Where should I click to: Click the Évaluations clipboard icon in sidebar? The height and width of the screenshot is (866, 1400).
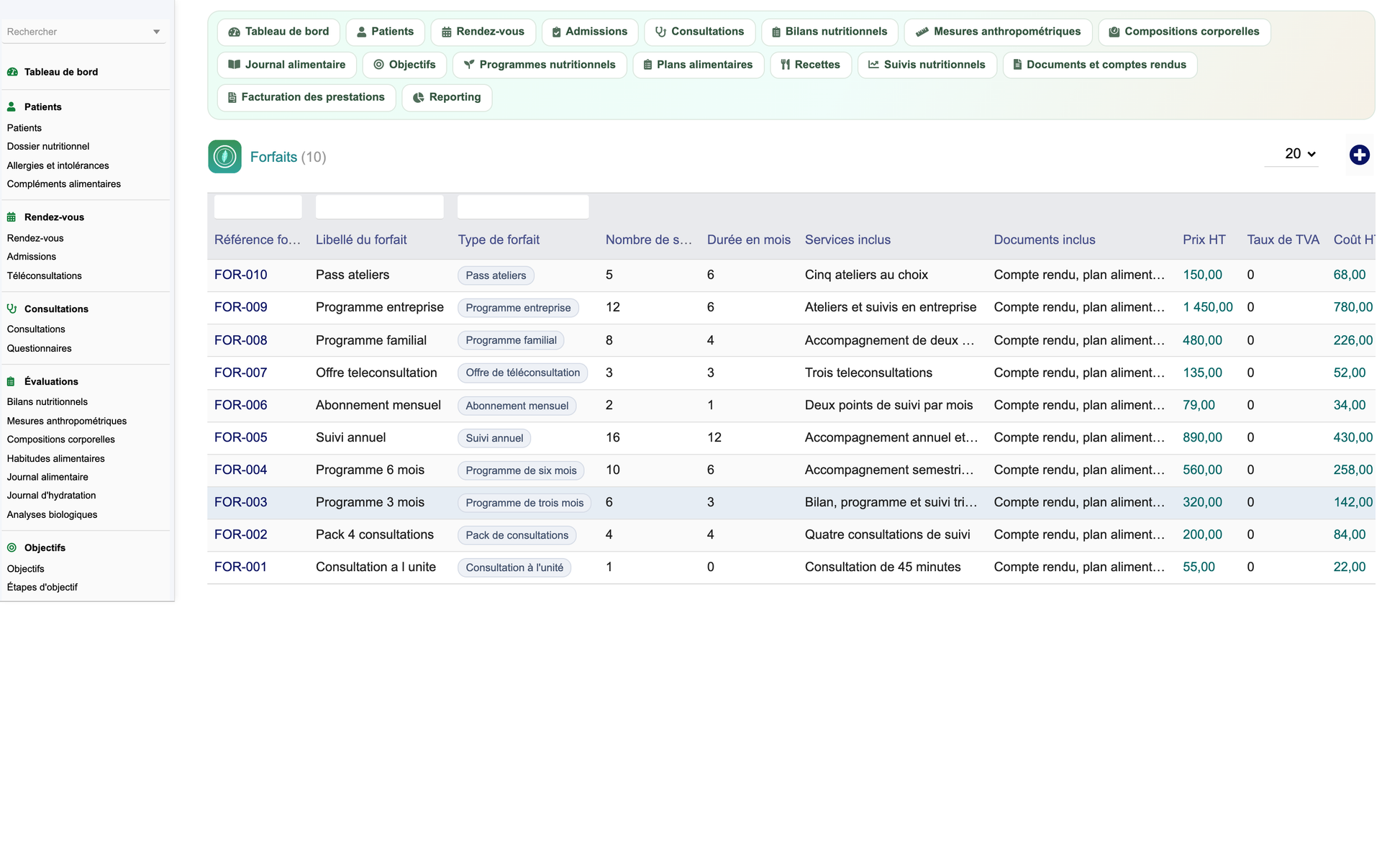coord(12,381)
